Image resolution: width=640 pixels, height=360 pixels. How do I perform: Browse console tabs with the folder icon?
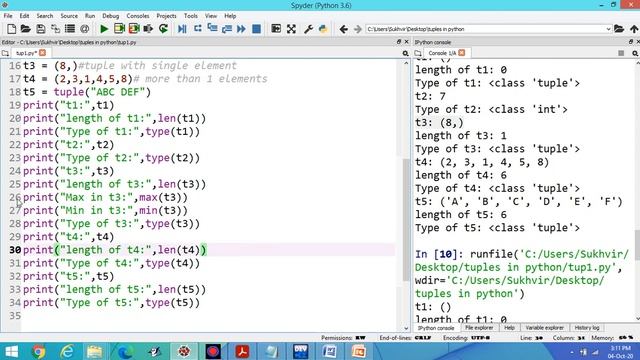(418, 53)
